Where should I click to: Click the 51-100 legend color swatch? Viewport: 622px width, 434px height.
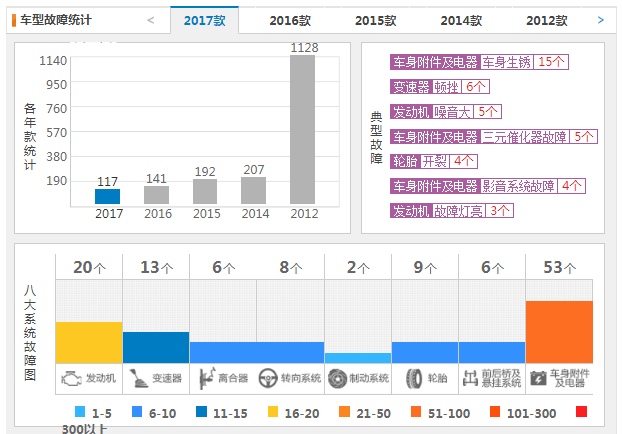416,412
